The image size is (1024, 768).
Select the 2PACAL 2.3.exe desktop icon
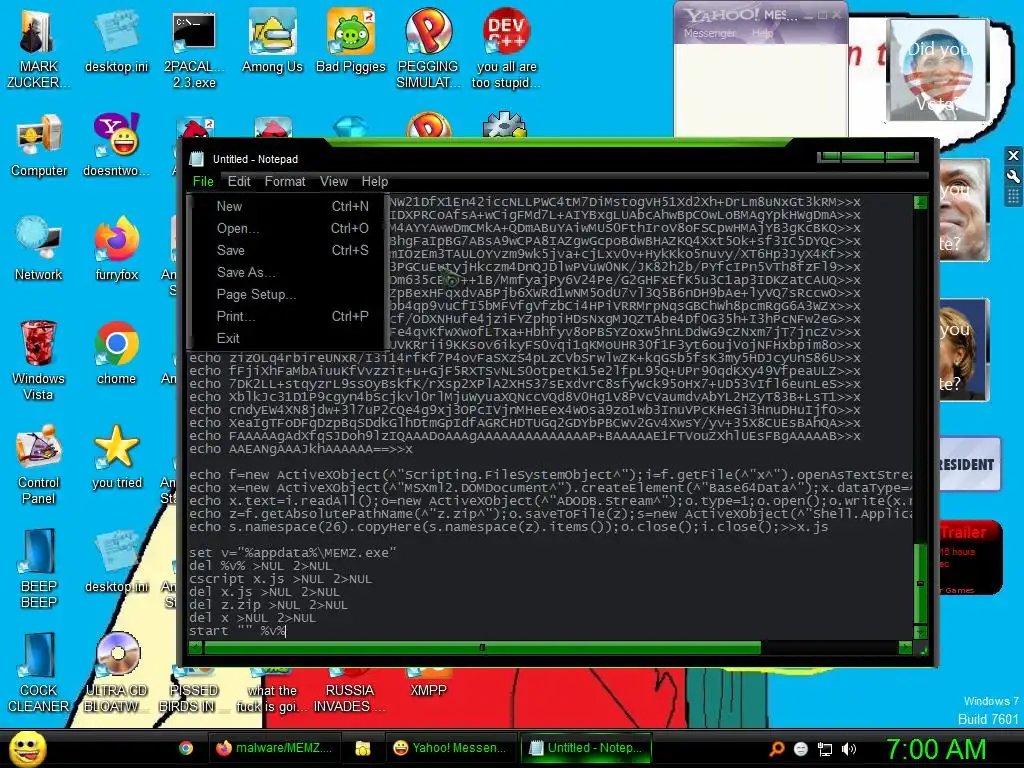pyautogui.click(x=194, y=47)
